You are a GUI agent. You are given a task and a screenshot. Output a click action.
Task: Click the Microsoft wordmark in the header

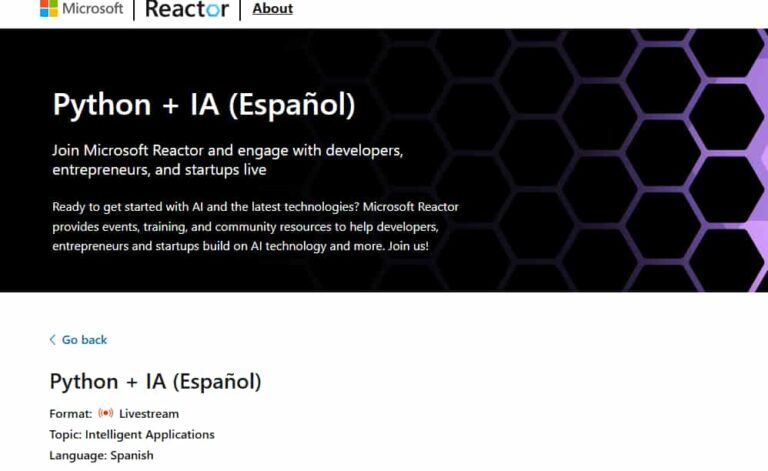pos(92,9)
